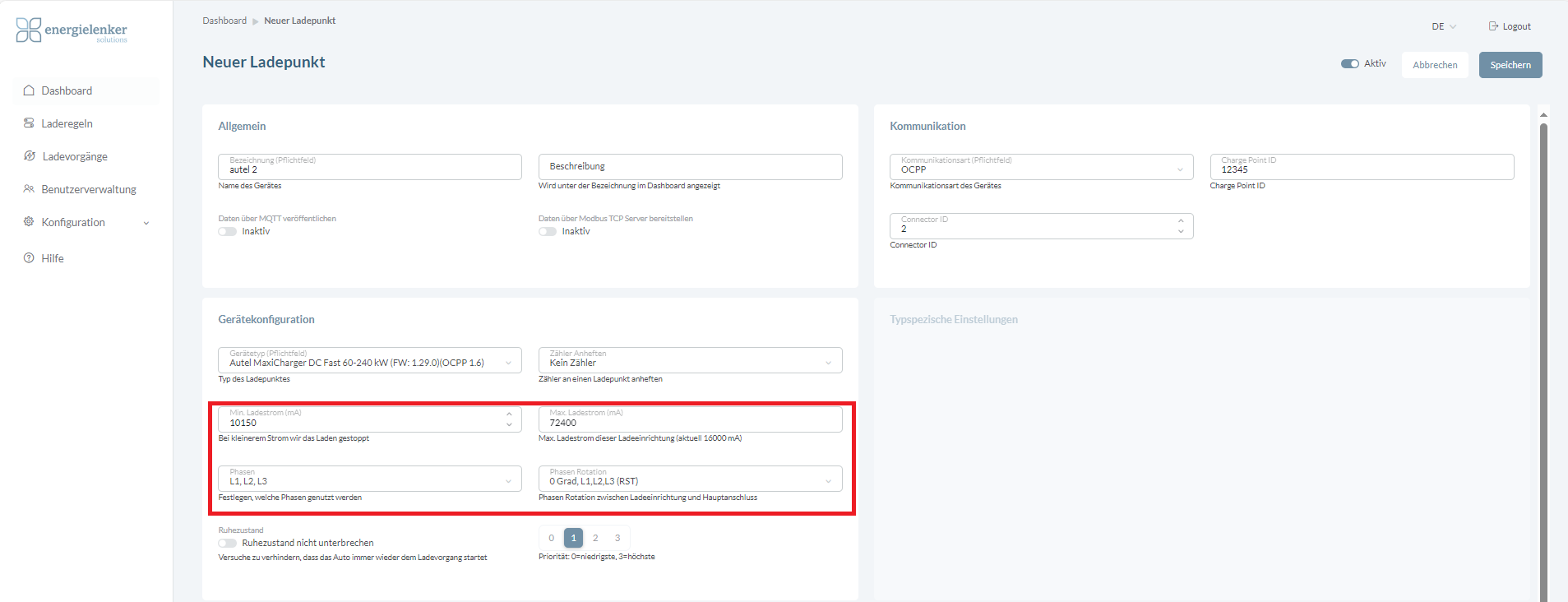This screenshot has width=1568, height=602.
Task: Click the Dashboard home icon in sidebar
Action: (29, 90)
